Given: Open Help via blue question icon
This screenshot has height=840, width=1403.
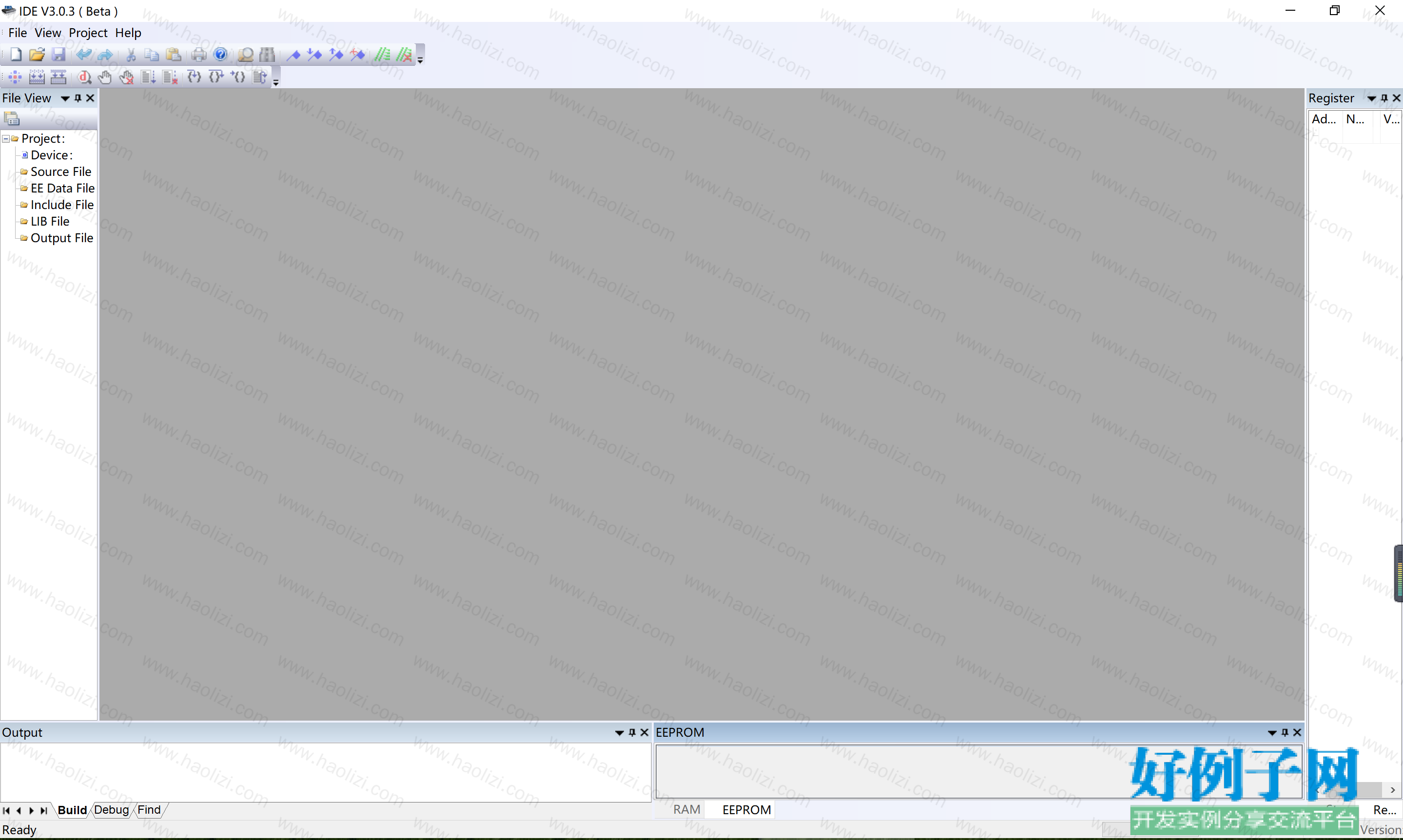Looking at the screenshot, I should [221, 55].
